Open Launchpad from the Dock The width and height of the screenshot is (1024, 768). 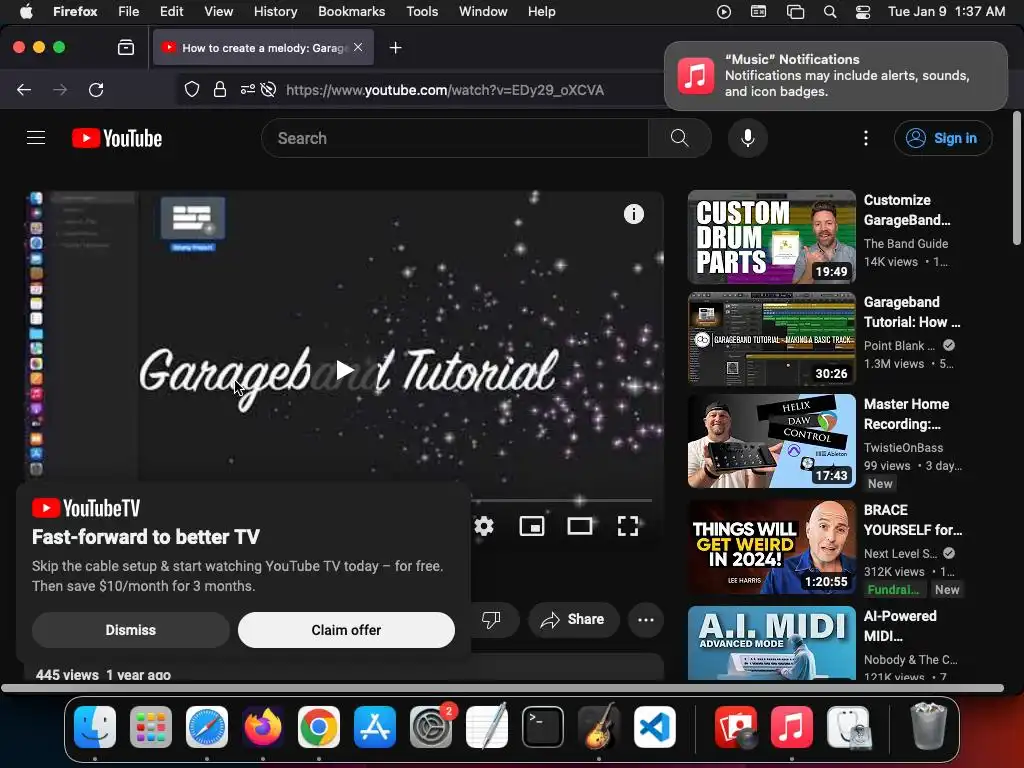click(151, 727)
